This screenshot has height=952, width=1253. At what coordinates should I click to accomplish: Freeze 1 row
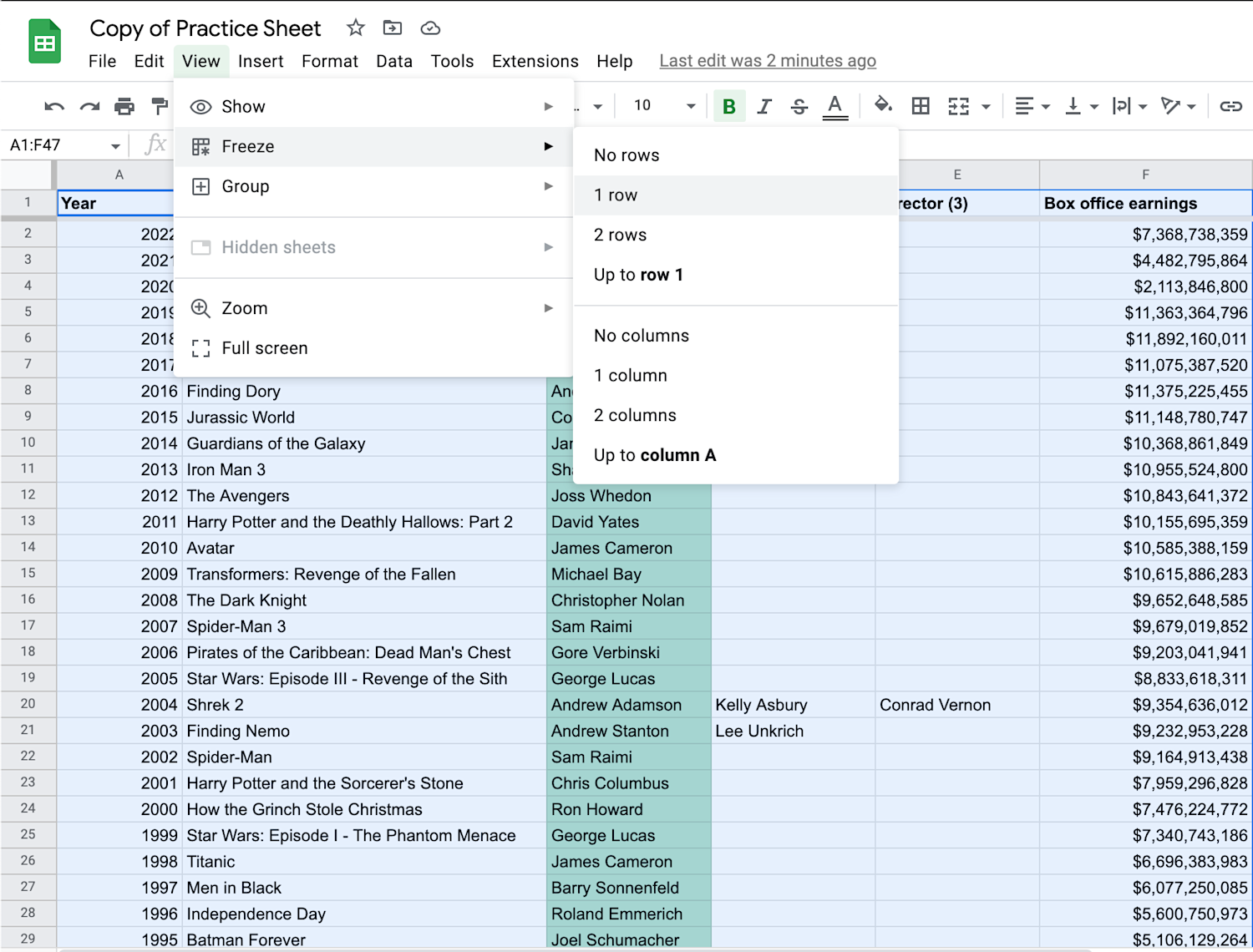(736, 195)
